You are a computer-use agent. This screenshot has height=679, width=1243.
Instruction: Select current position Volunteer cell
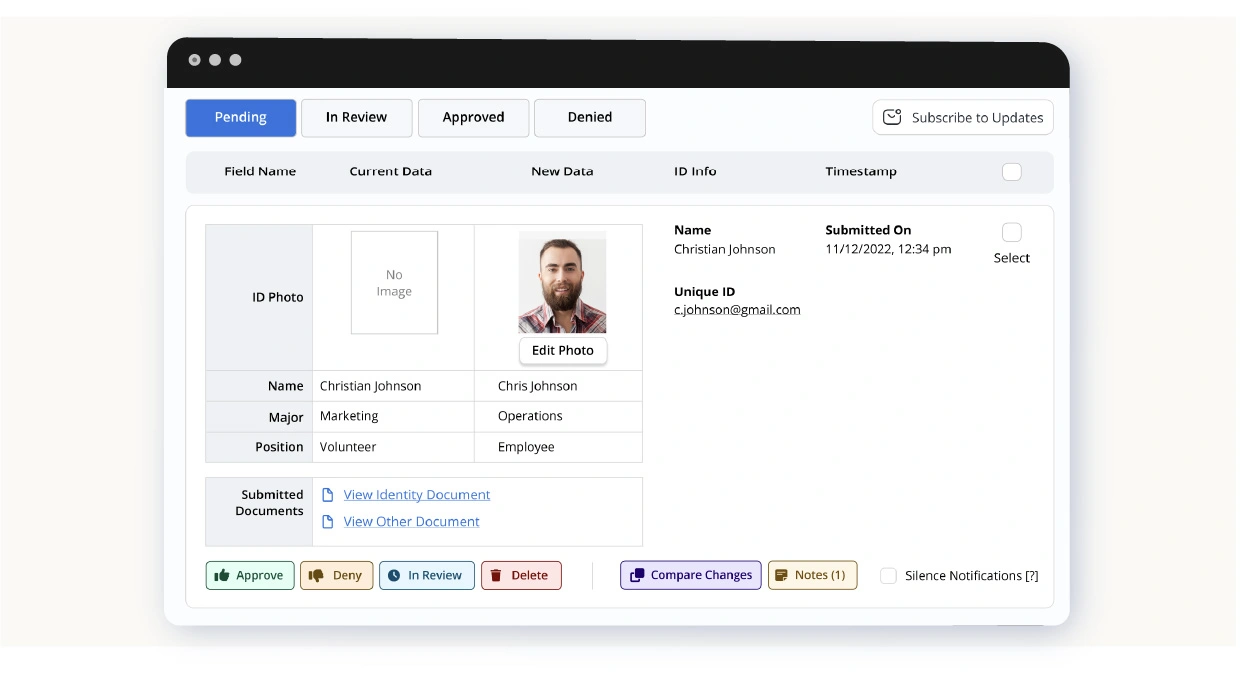click(x=394, y=447)
